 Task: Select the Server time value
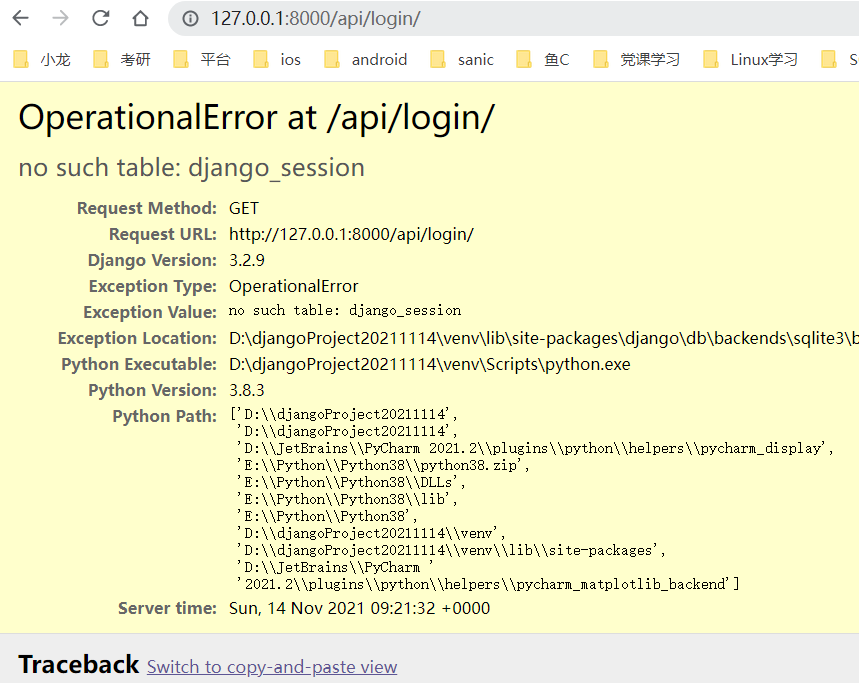(359, 608)
